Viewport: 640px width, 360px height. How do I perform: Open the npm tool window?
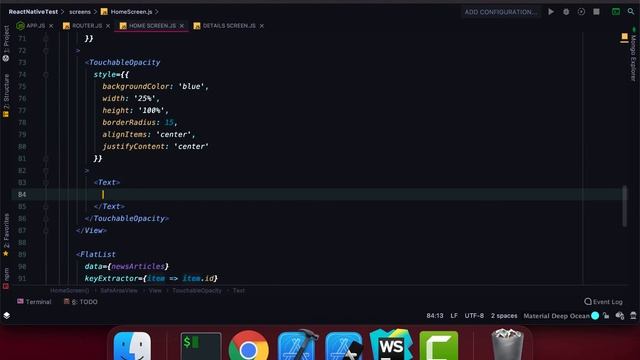(6, 278)
